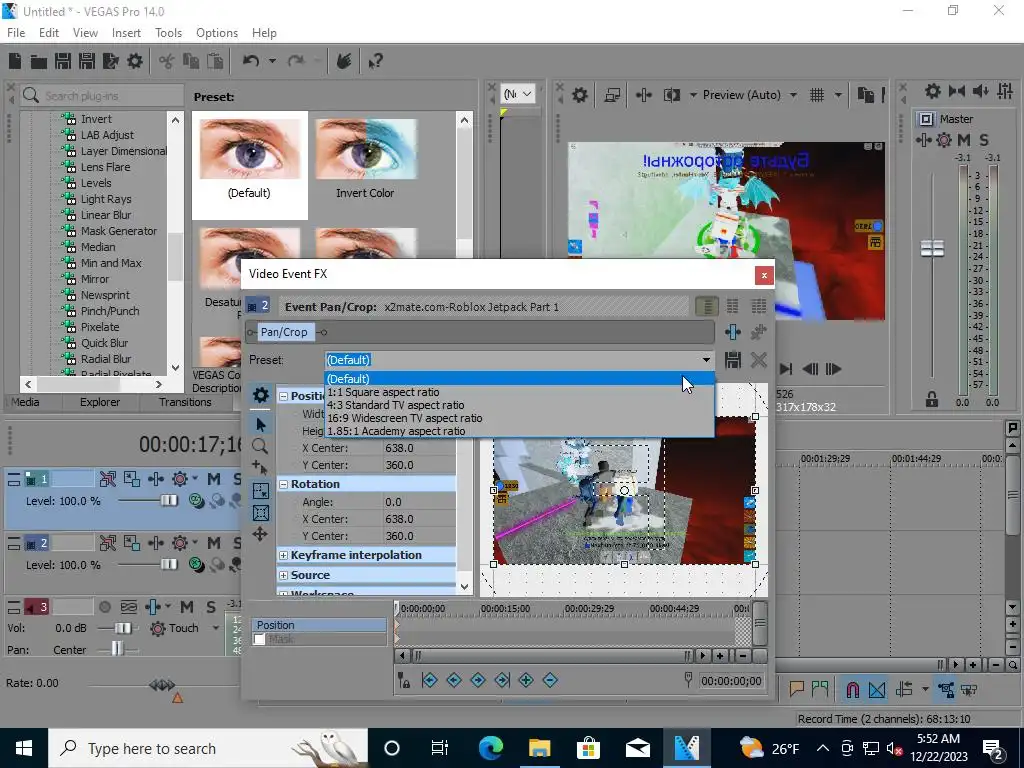Select the Normal Edit arrow tool in Pan/Crop
The height and width of the screenshot is (768, 1024).
260,424
